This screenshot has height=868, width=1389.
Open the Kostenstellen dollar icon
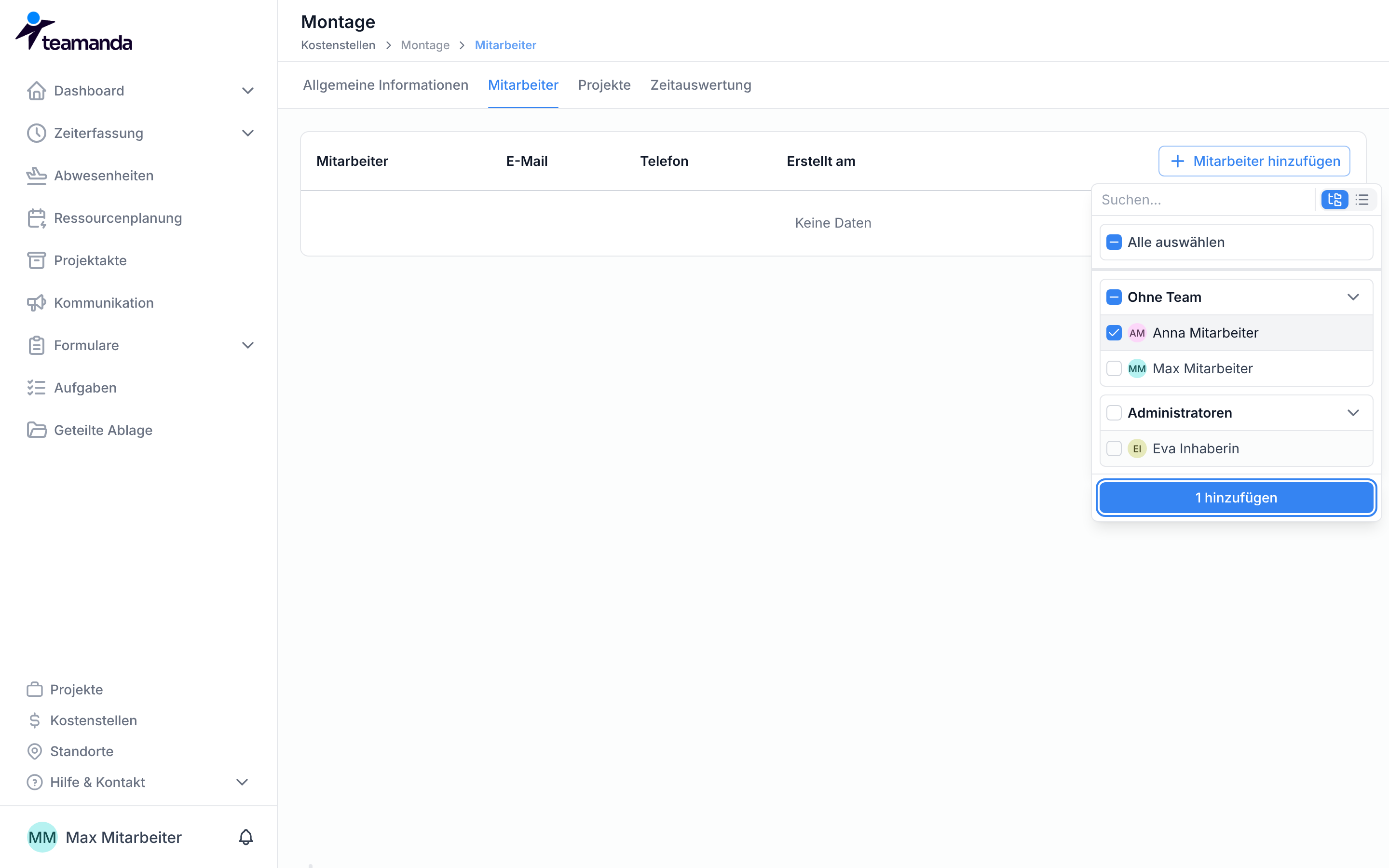(x=34, y=720)
